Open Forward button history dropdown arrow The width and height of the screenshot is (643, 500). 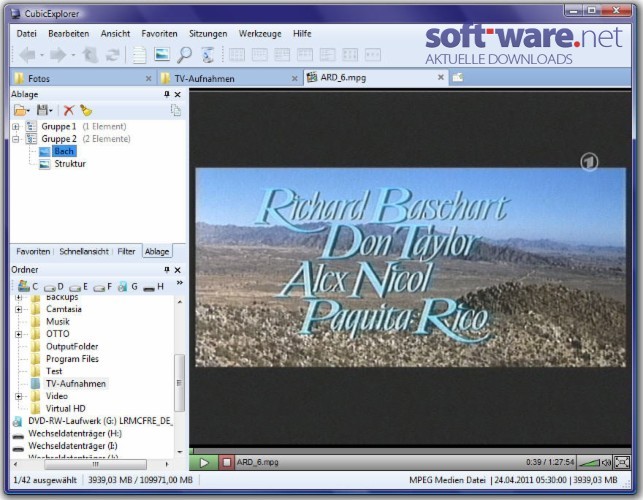point(73,55)
